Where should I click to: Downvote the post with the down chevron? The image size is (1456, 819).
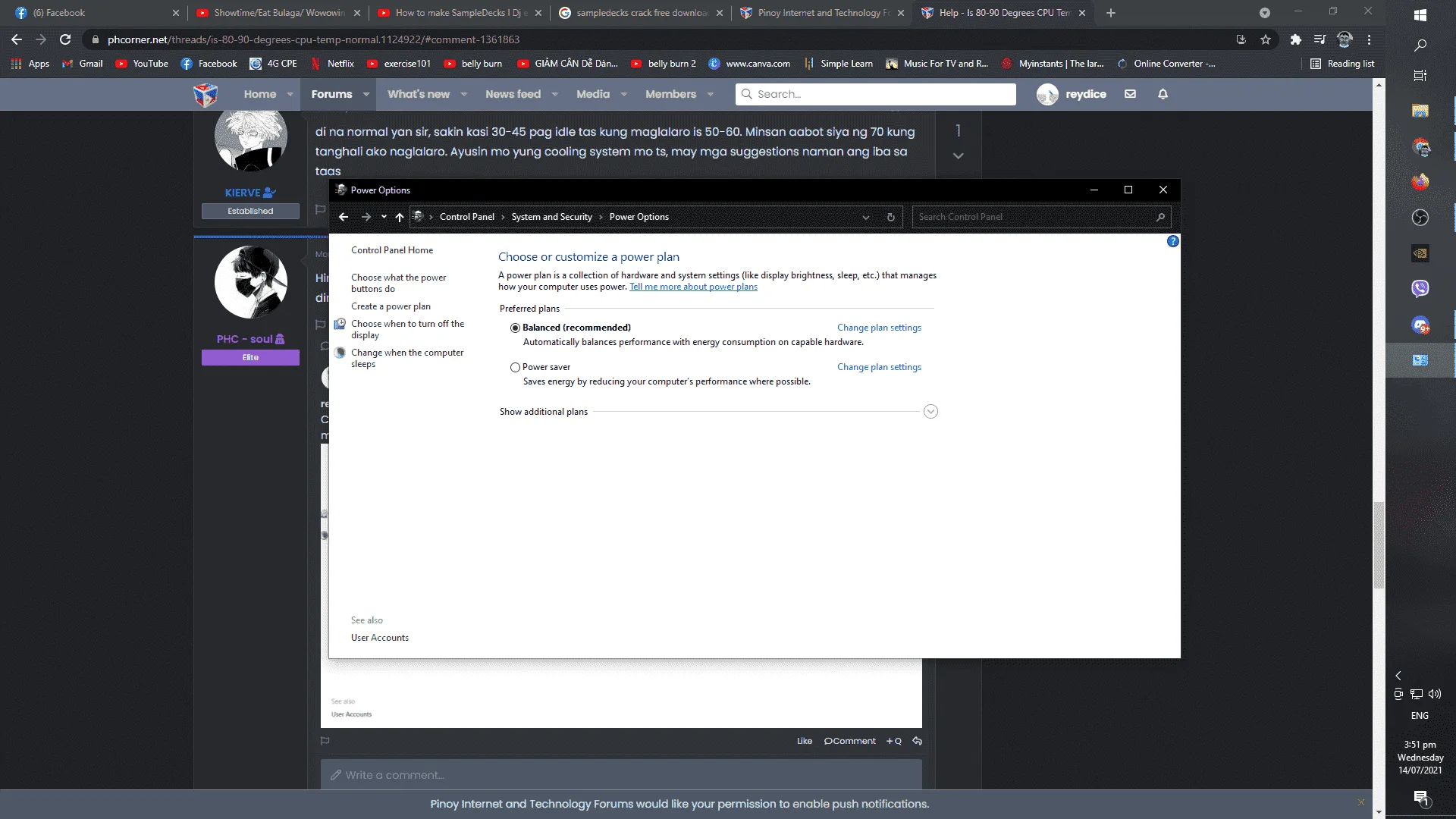click(958, 155)
